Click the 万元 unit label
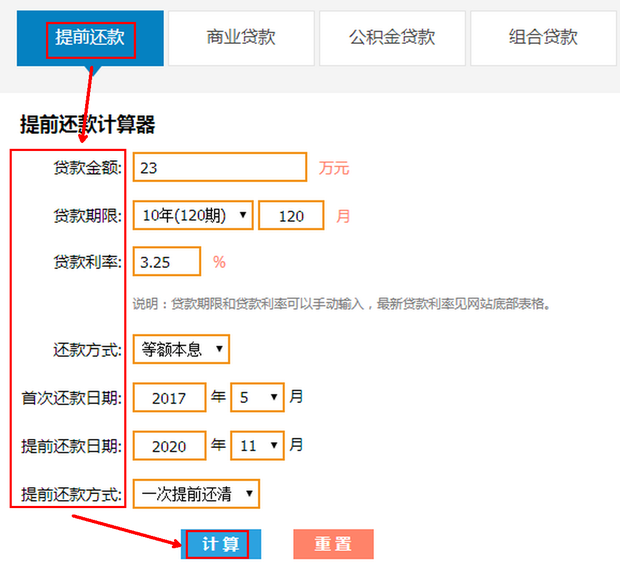This screenshot has width=620, height=575. pos(334,168)
